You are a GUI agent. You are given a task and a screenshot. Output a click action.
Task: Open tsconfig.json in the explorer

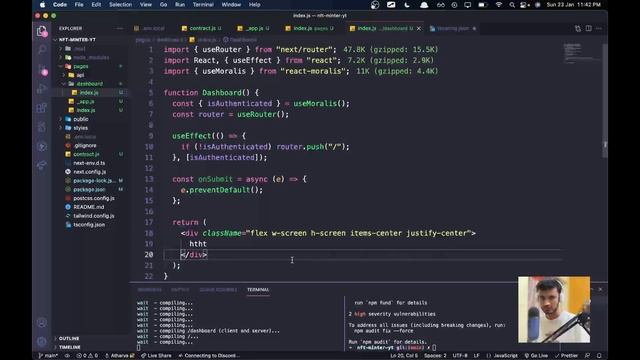coord(89,224)
